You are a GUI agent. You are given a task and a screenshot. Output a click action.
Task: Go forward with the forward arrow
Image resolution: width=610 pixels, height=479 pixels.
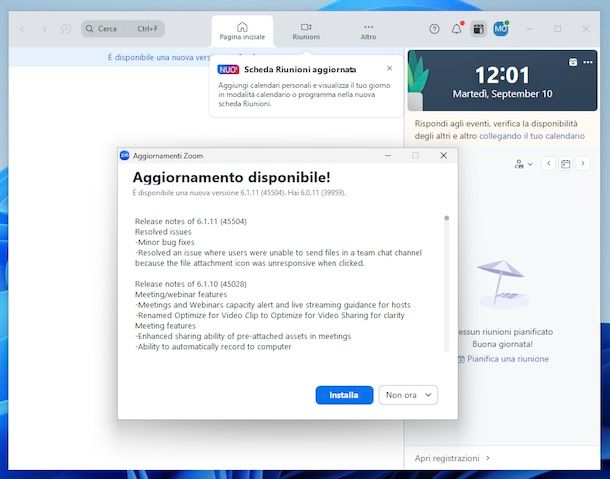click(44, 29)
